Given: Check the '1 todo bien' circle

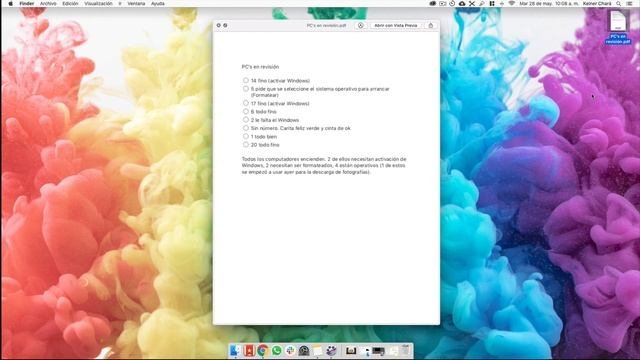Looking at the screenshot, I should tap(246, 136).
